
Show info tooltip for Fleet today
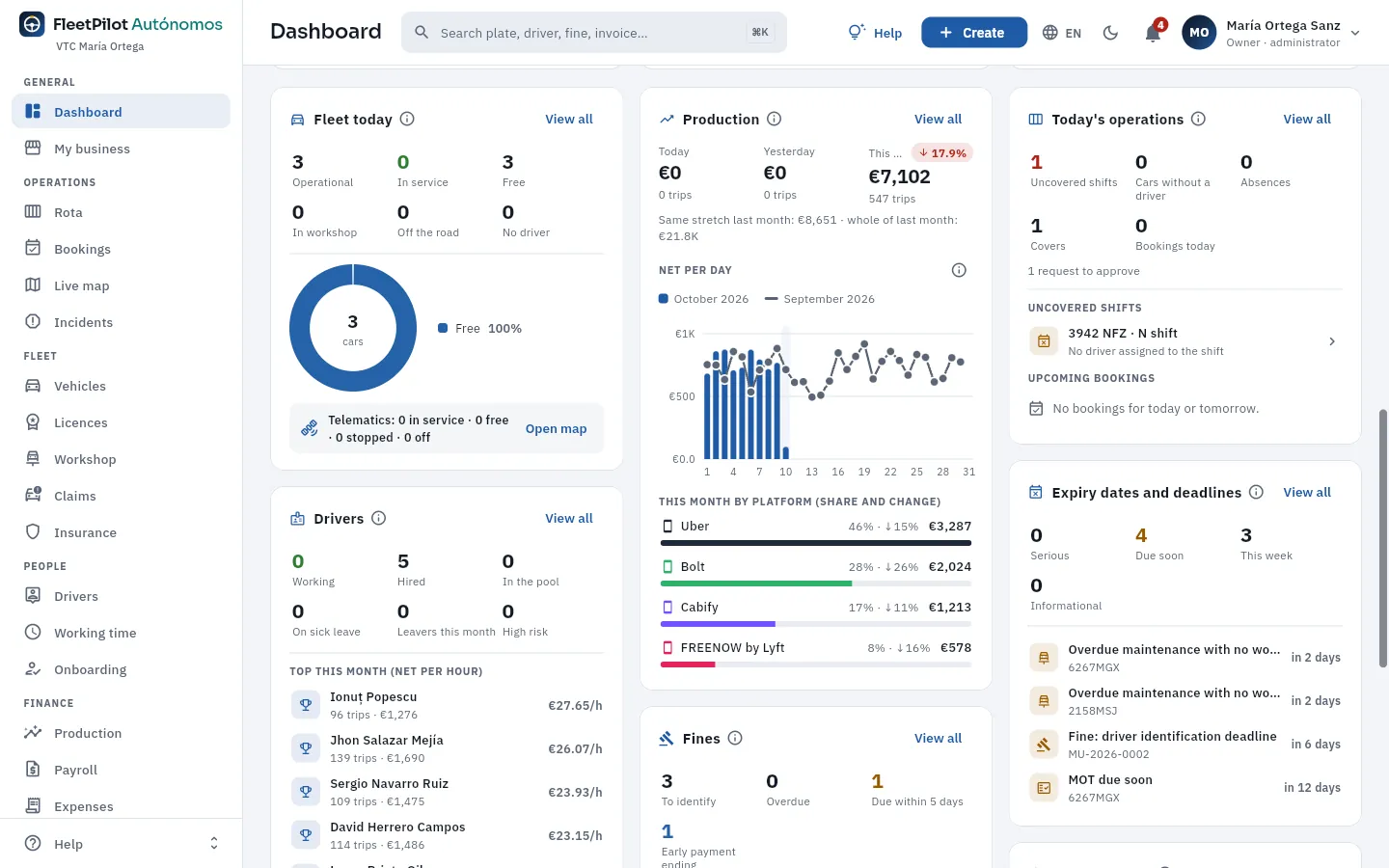(x=407, y=119)
